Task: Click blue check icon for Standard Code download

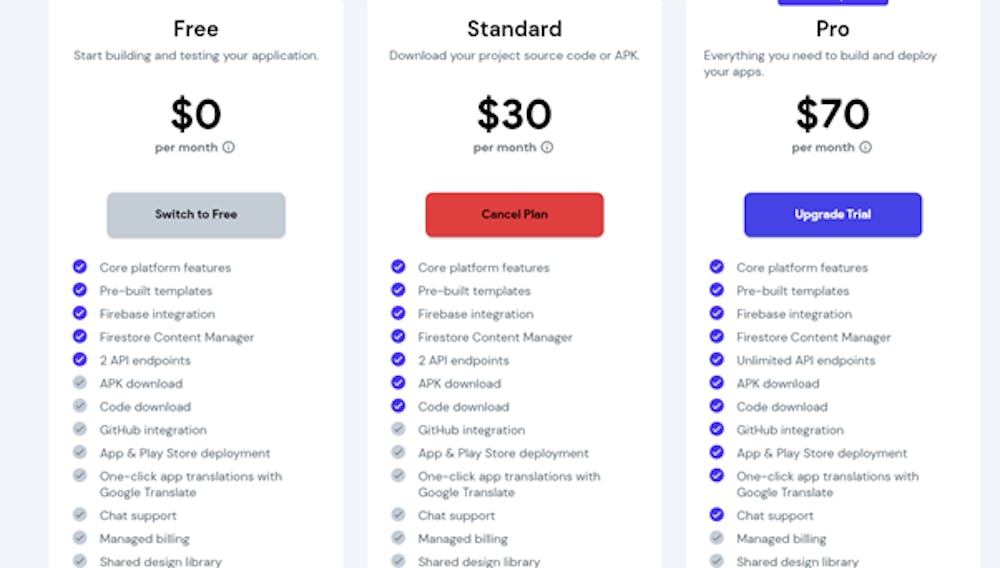Action: [398, 405]
